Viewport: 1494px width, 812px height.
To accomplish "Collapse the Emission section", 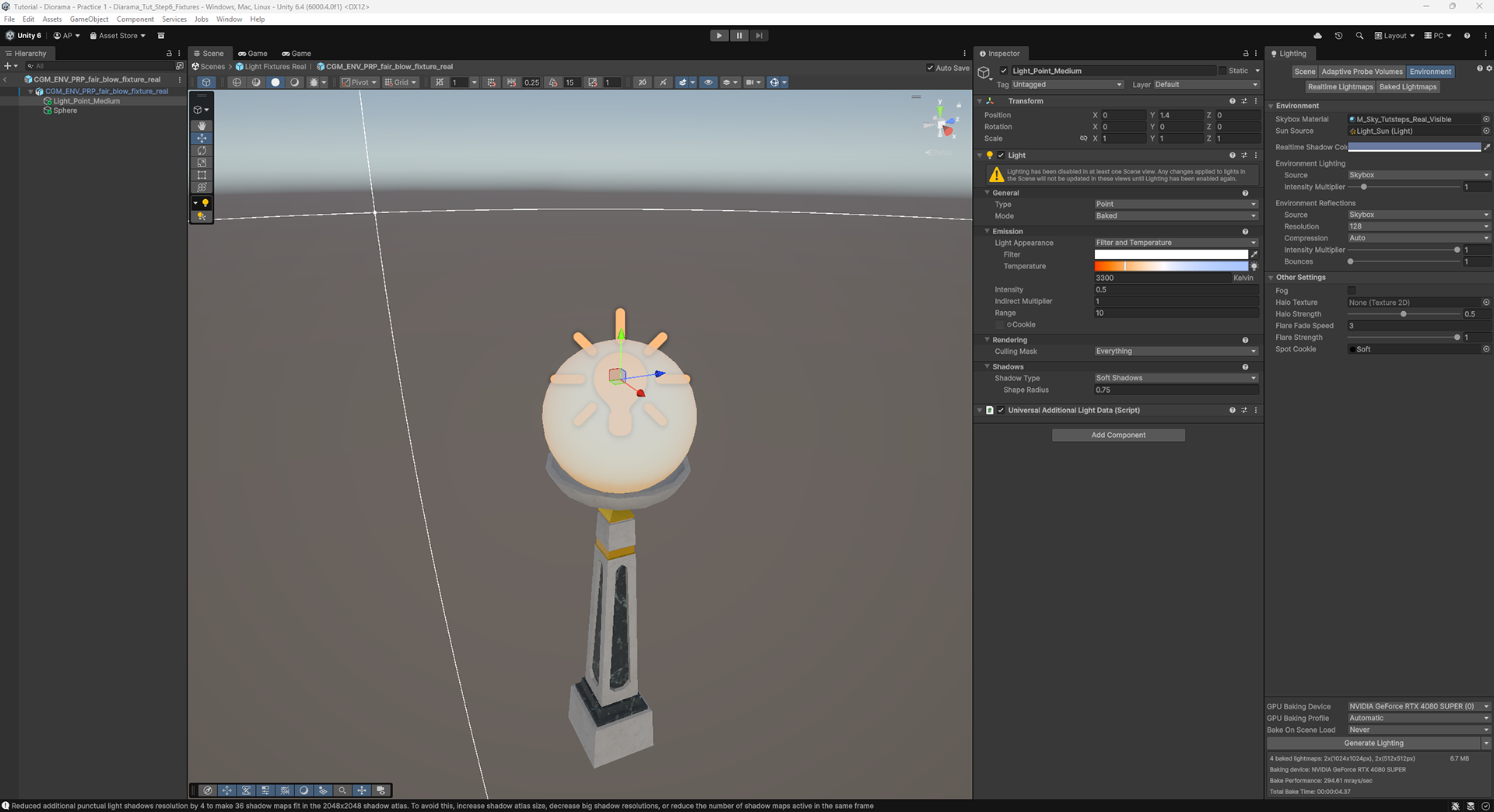I will 987,232.
